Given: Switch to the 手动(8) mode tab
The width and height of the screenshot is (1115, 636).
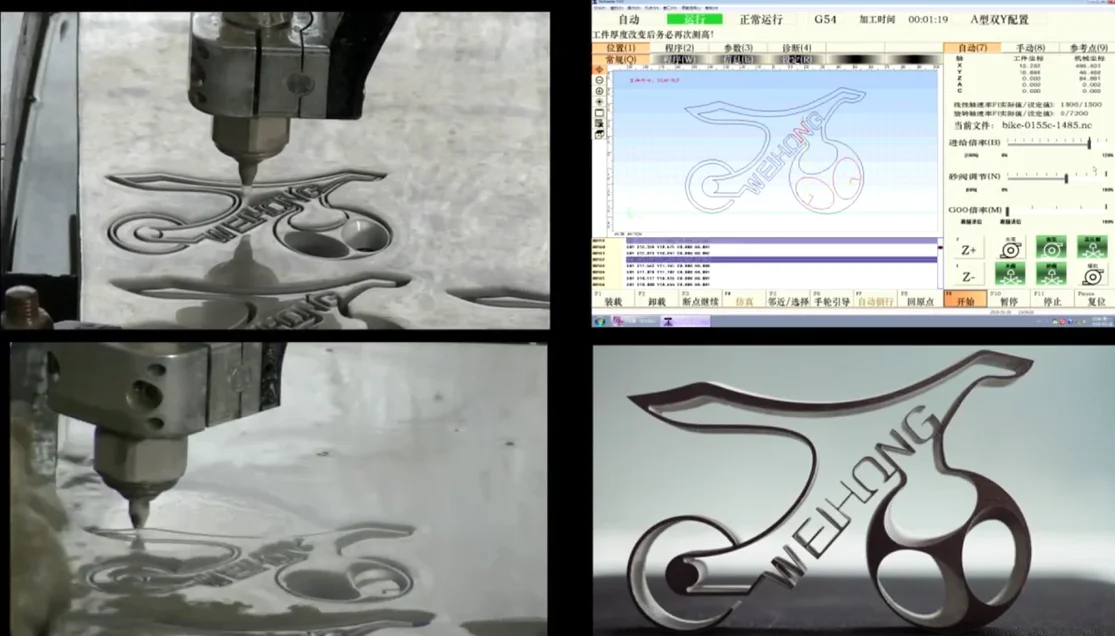Looking at the screenshot, I should point(1030,48).
